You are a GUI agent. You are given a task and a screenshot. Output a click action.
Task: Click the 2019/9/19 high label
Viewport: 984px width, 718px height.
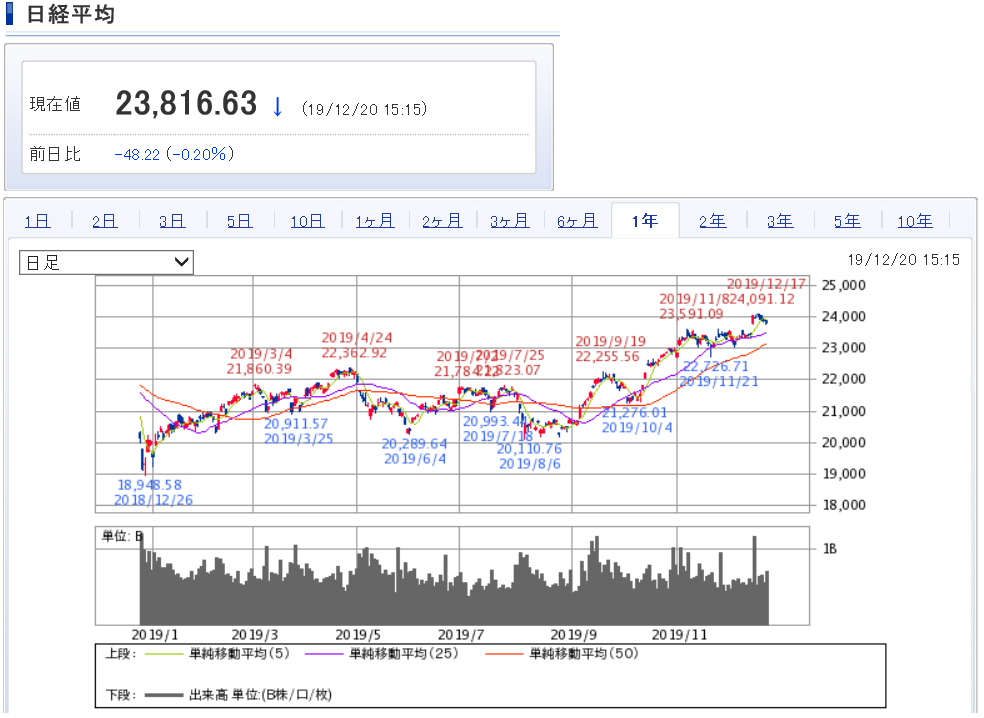point(611,341)
